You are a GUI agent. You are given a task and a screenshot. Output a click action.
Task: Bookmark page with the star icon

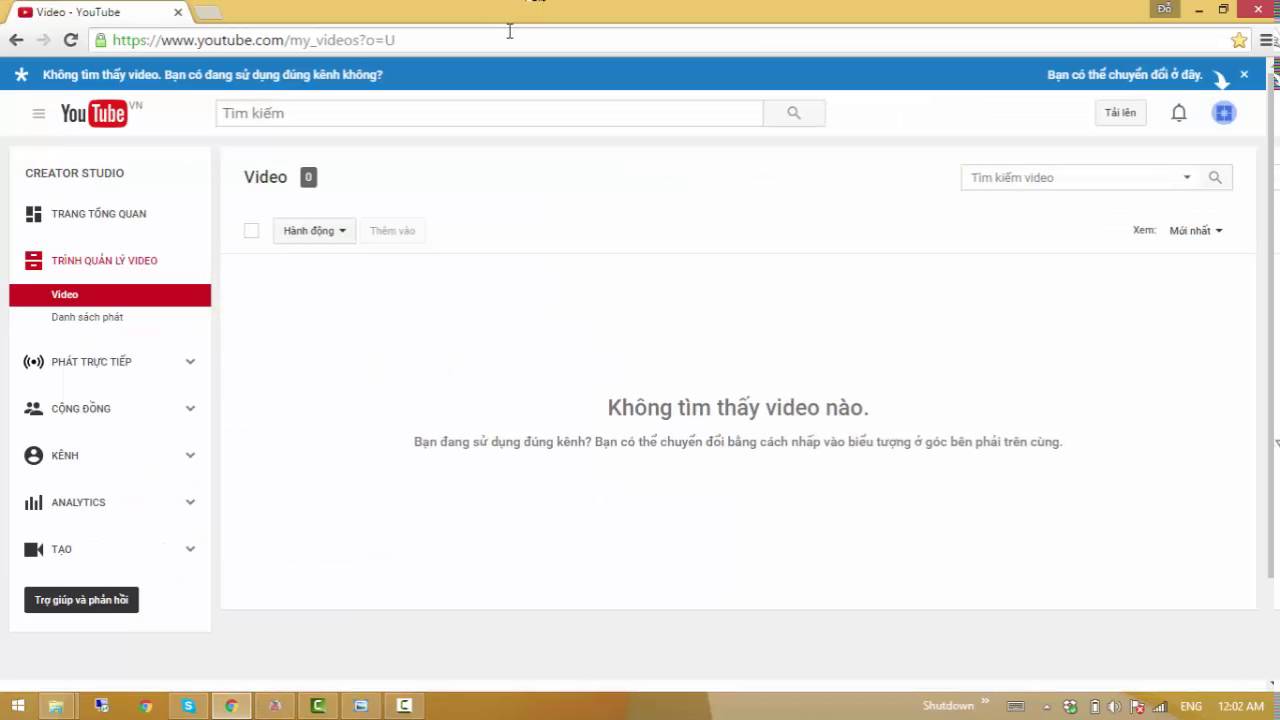(1239, 40)
